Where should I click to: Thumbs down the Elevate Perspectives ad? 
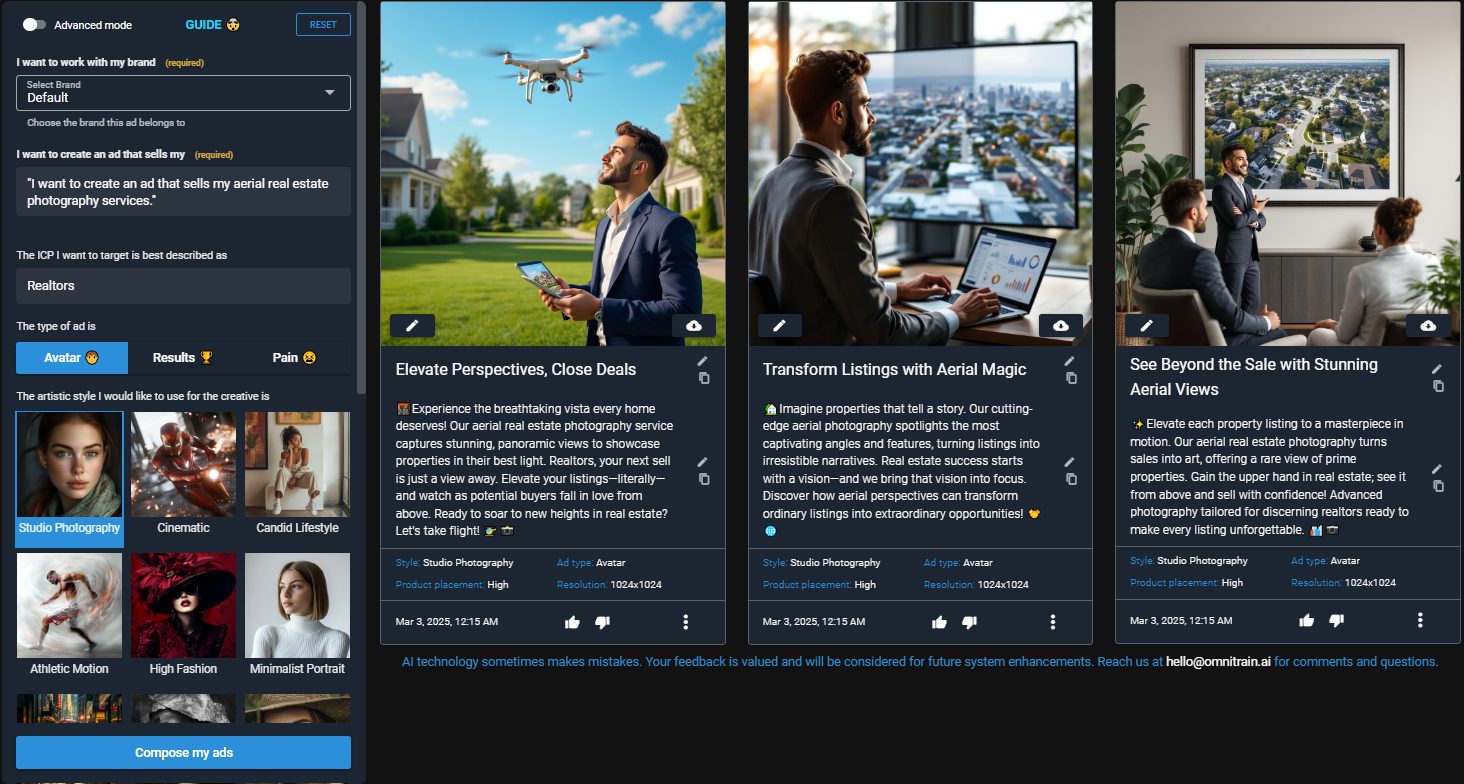(x=602, y=622)
